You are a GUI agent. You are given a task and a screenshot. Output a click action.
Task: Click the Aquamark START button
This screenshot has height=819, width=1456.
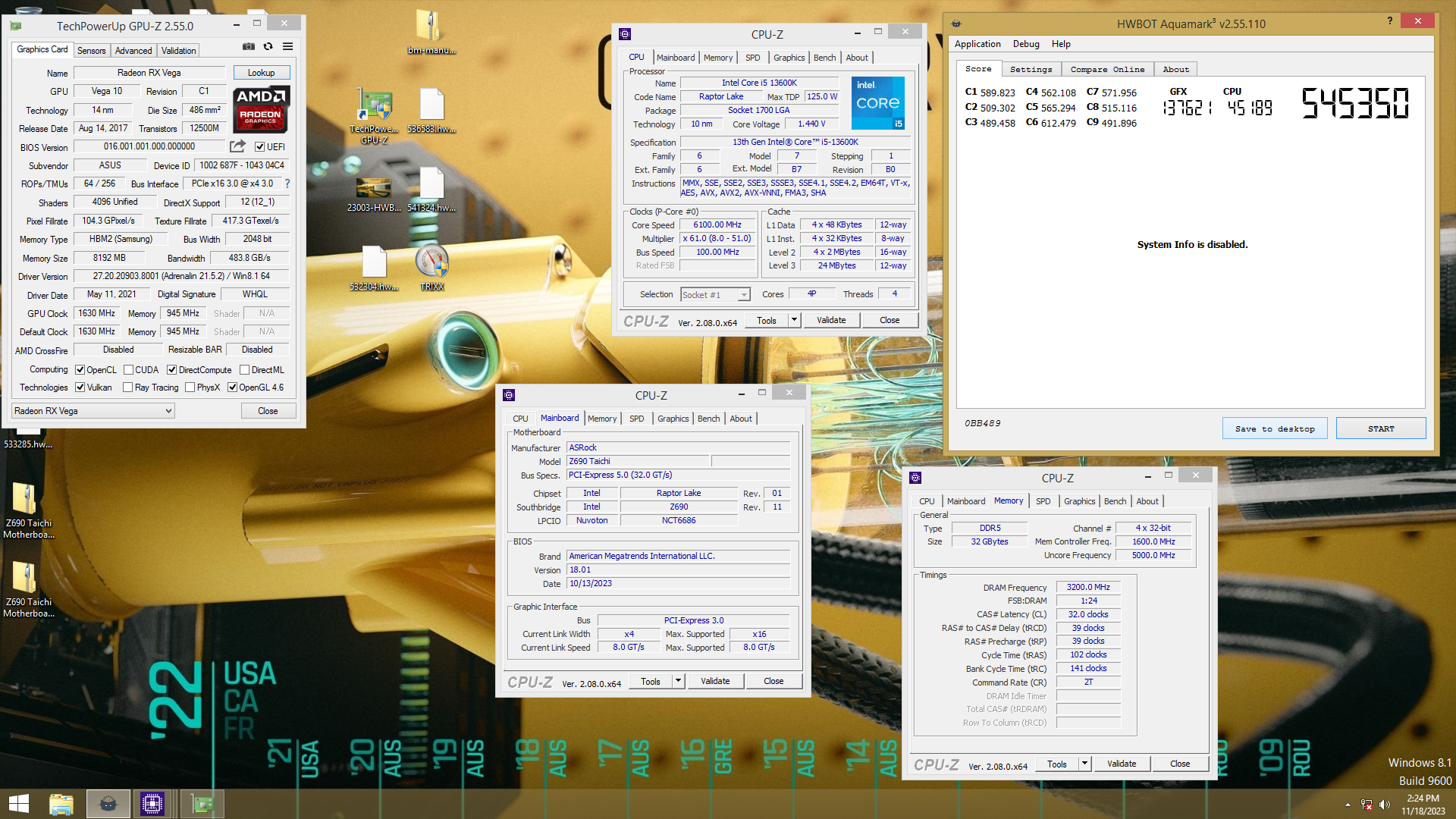tap(1381, 428)
